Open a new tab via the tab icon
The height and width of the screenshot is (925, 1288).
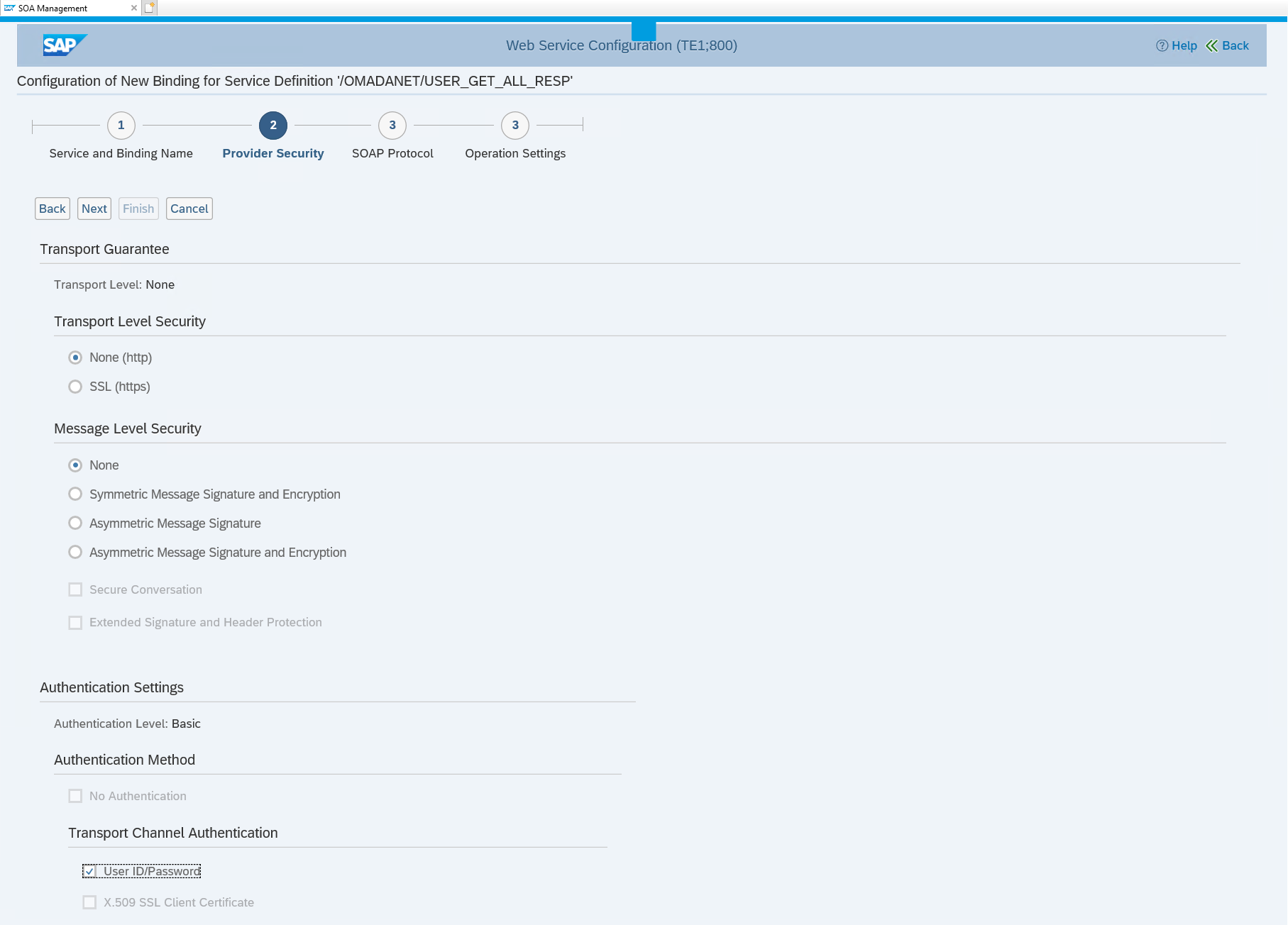click(150, 8)
